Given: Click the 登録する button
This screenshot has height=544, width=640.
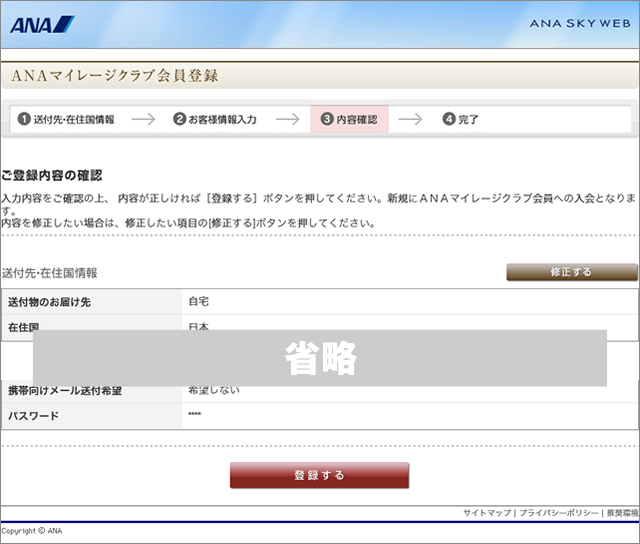Looking at the screenshot, I should [319, 475].
